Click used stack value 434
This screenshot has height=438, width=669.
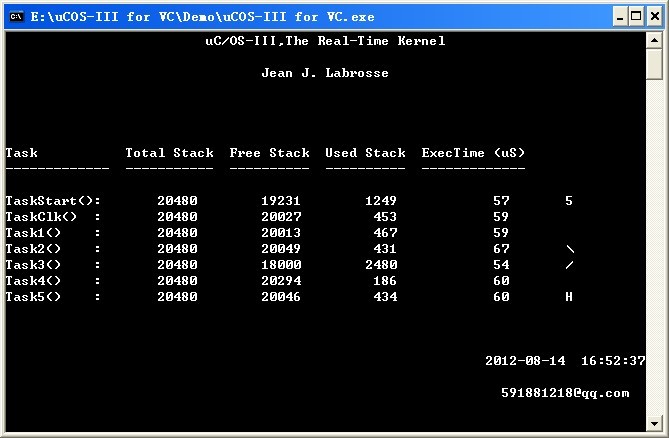(385, 296)
